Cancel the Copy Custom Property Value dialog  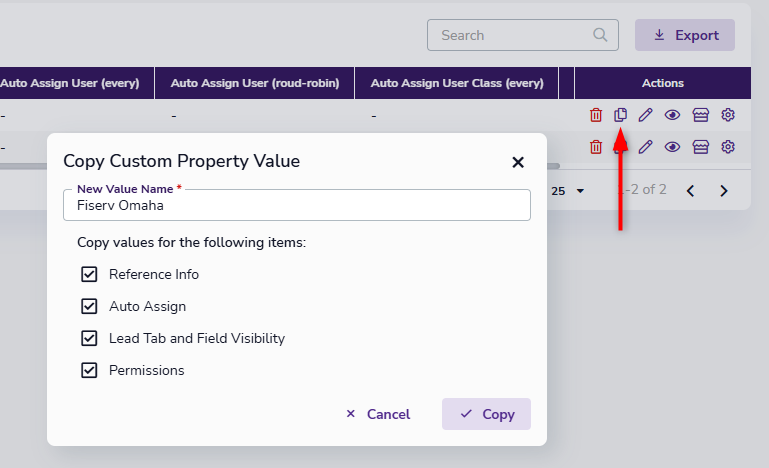click(377, 414)
